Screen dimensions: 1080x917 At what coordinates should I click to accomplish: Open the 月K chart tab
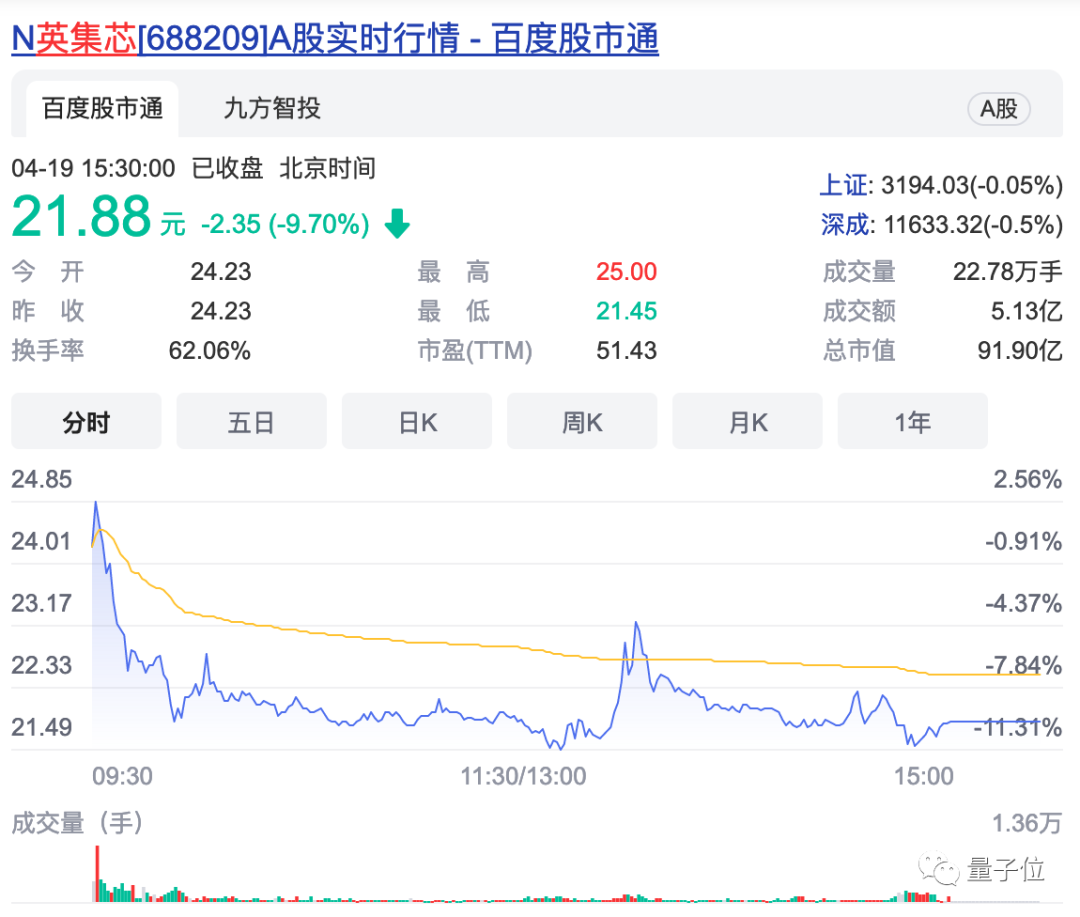click(747, 421)
